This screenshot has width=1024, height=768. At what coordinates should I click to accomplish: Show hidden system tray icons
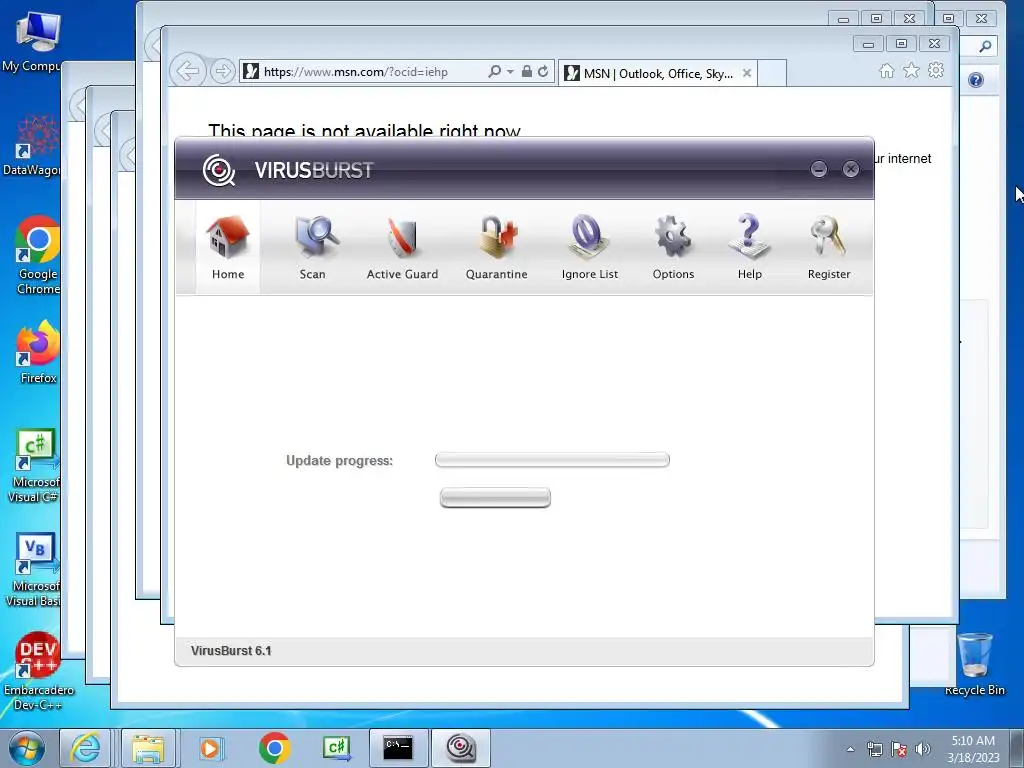(x=850, y=749)
